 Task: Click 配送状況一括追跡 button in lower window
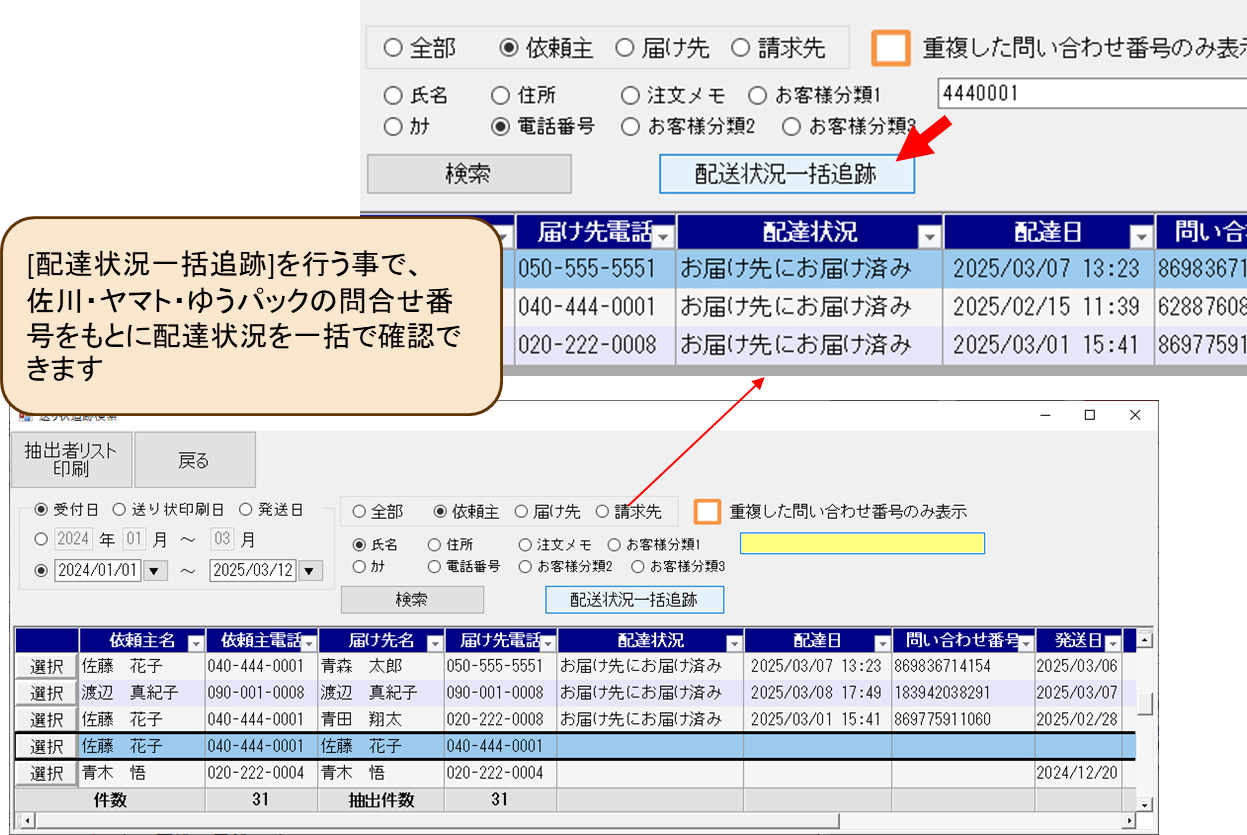coord(634,600)
